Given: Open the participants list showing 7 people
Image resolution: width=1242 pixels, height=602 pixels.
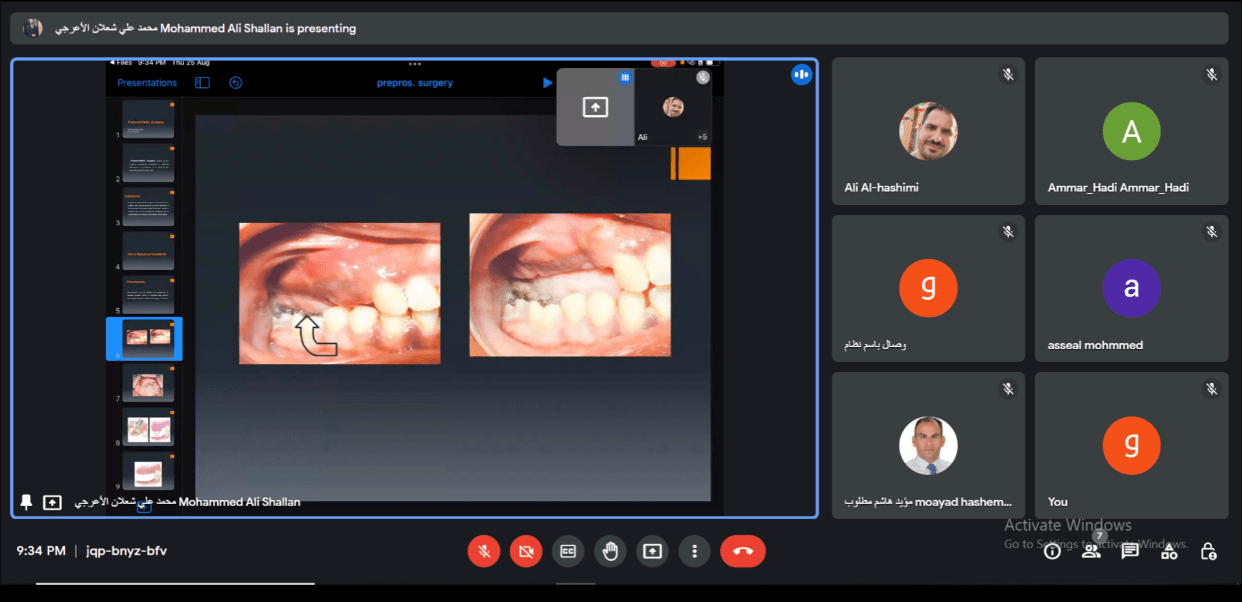Looking at the screenshot, I should pos(1091,551).
